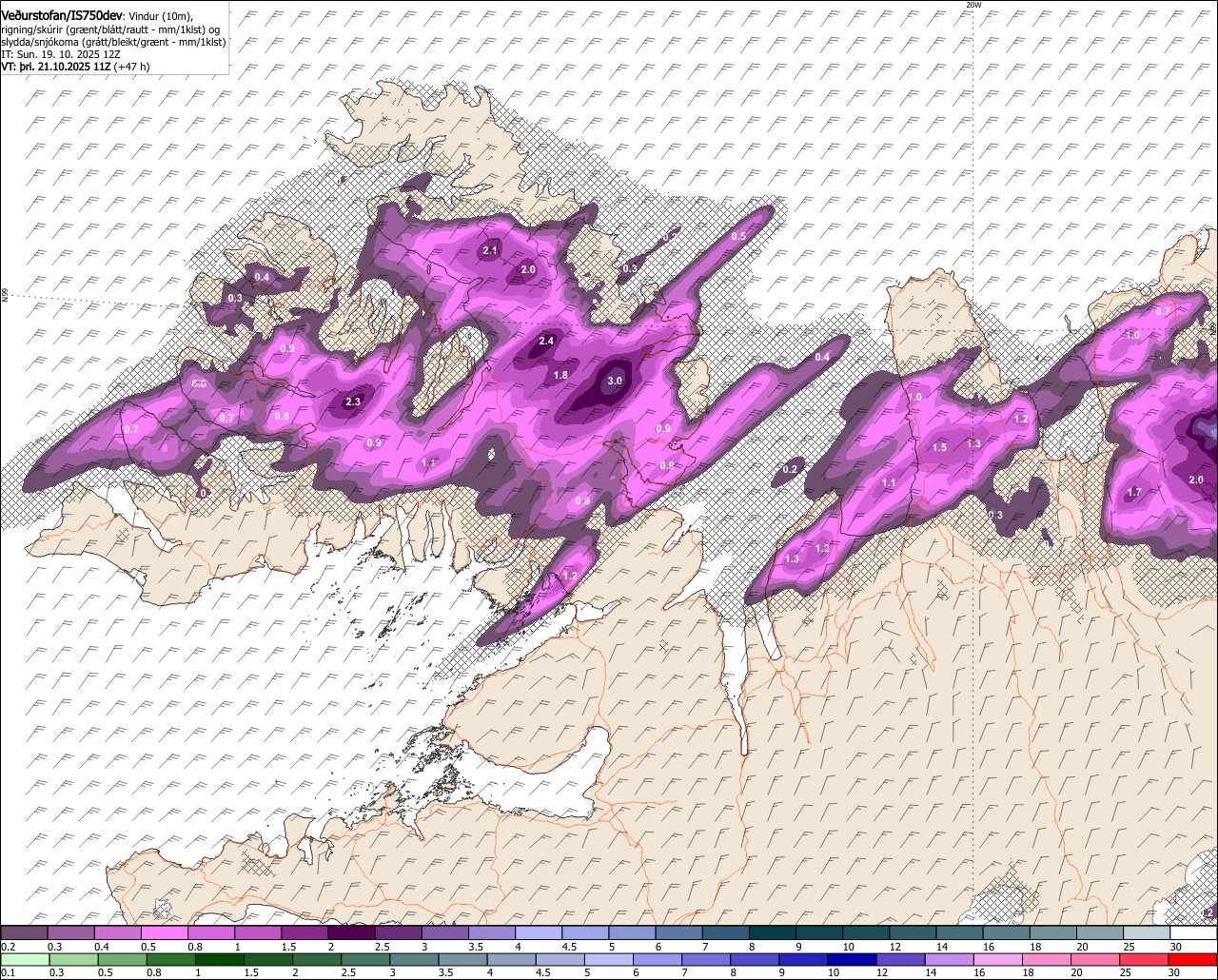This screenshot has width=1218, height=980.
Task: Click the light lavender 4 rain legend swatch
Action: 539,932
